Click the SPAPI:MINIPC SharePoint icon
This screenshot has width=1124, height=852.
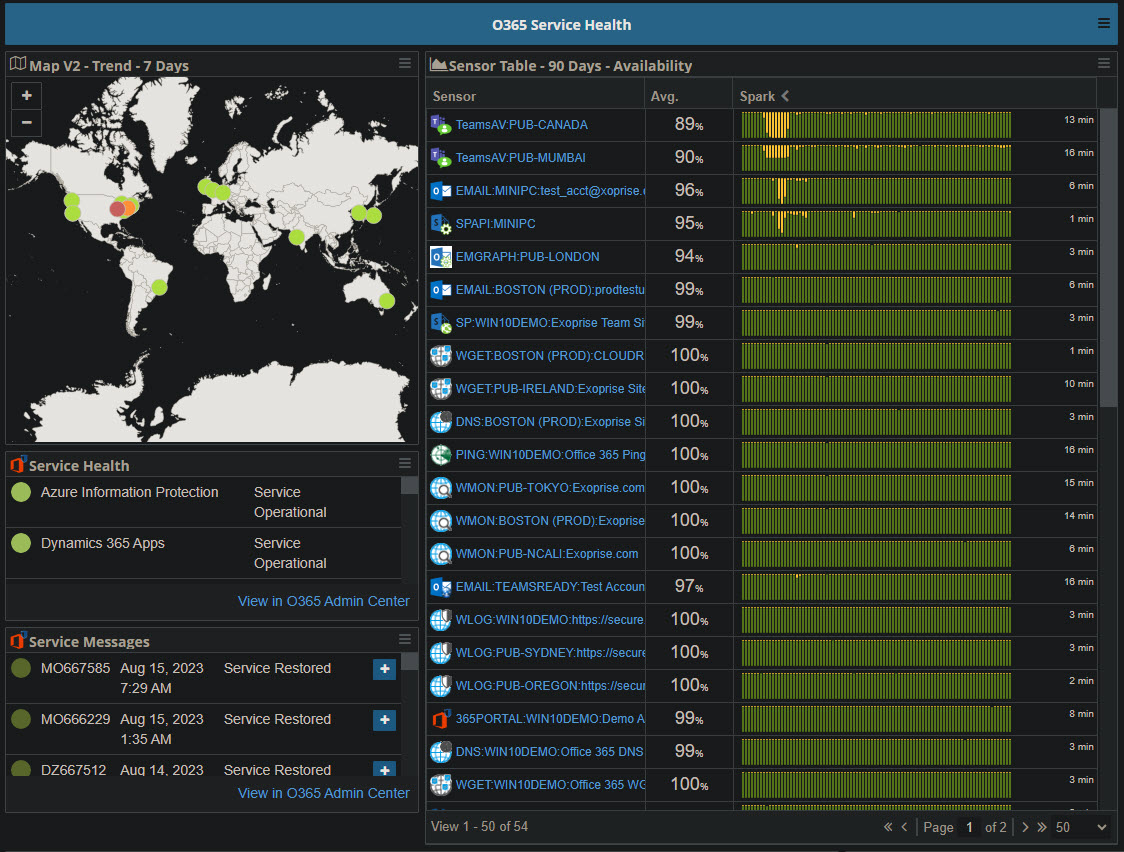point(440,224)
